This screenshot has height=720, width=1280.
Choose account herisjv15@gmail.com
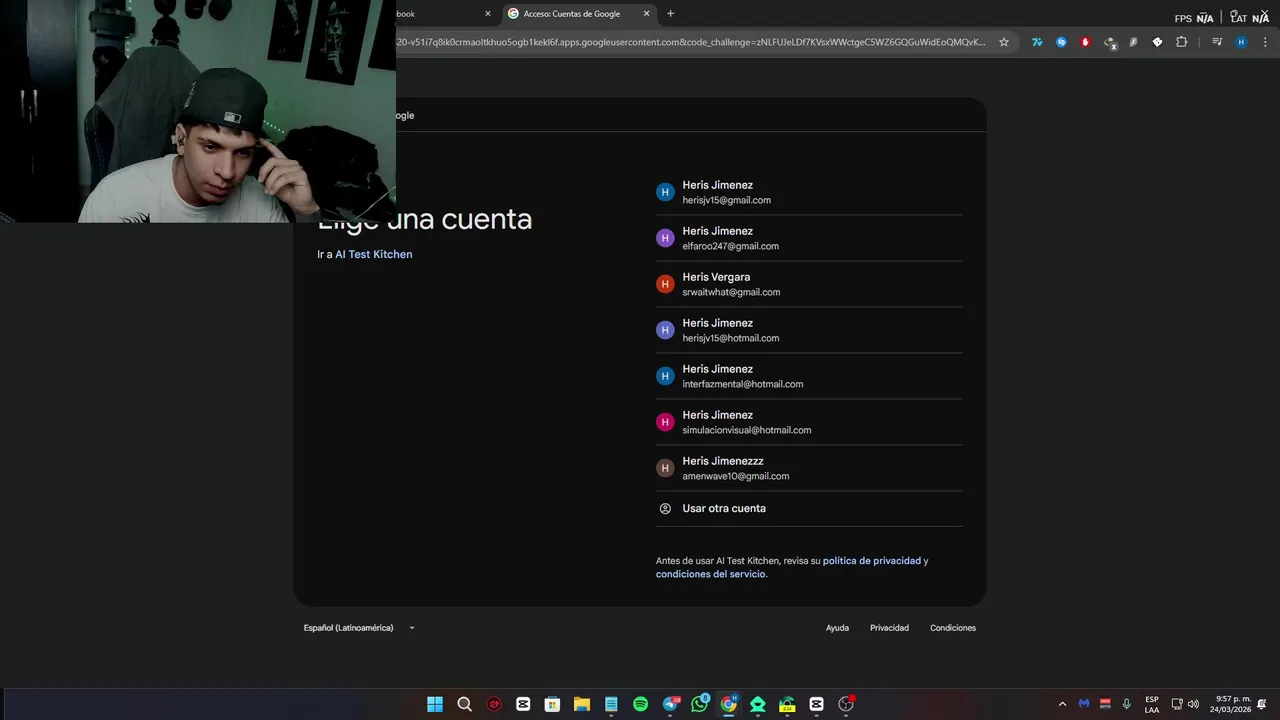pos(809,192)
